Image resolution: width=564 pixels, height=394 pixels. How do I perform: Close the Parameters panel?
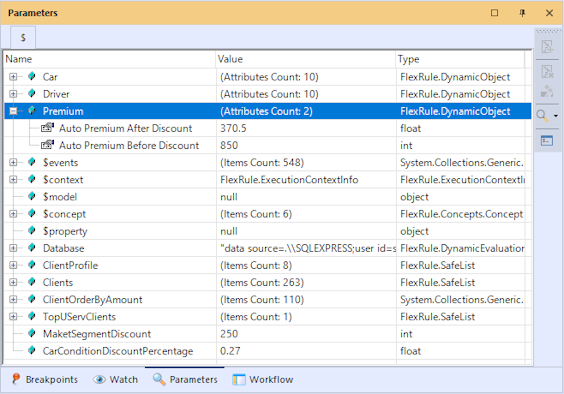(549, 13)
